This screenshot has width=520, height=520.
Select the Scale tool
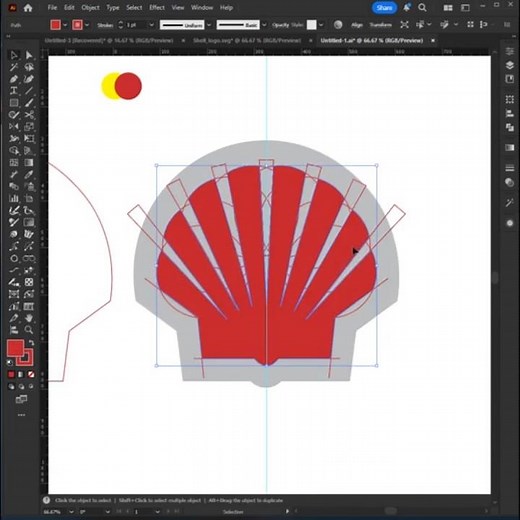point(29,127)
